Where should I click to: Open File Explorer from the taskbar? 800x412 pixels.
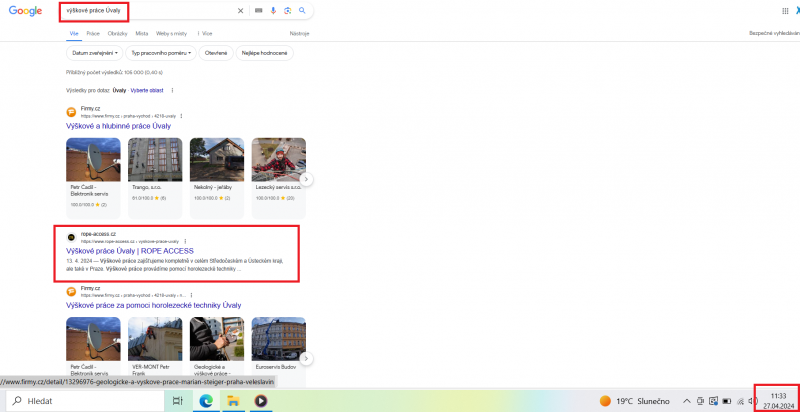233,401
